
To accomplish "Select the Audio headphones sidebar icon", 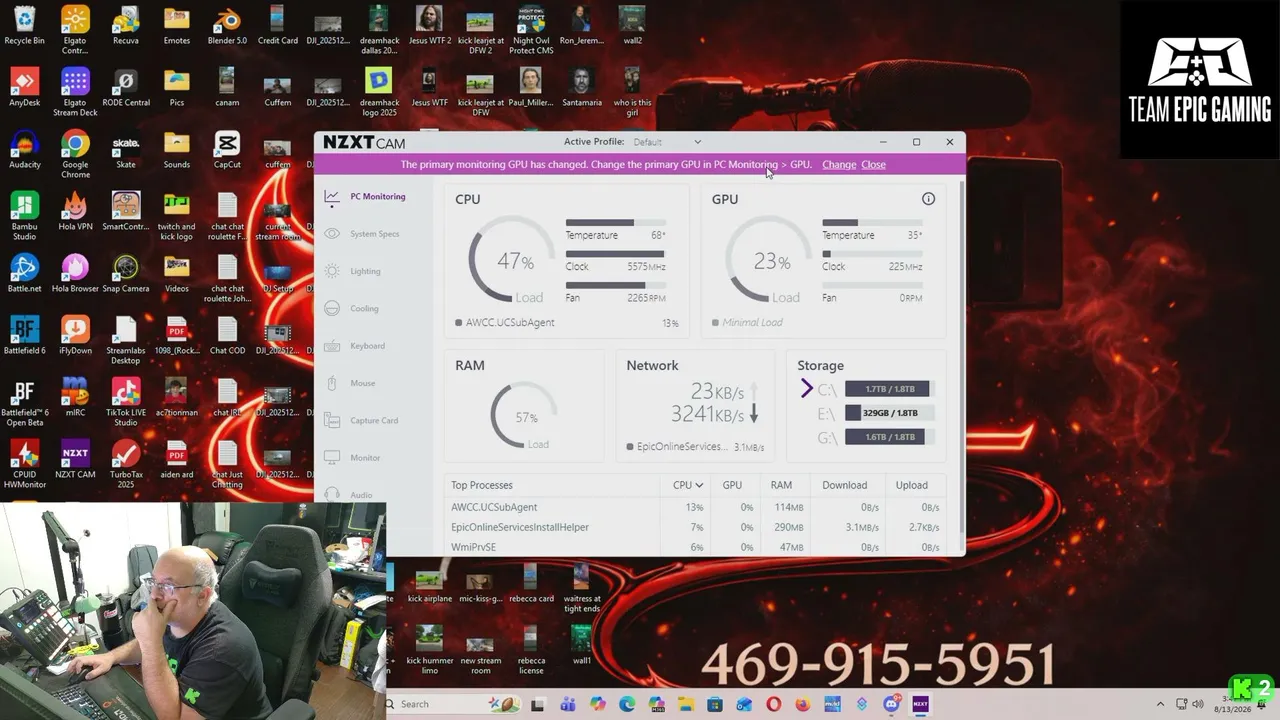I will (332, 494).
